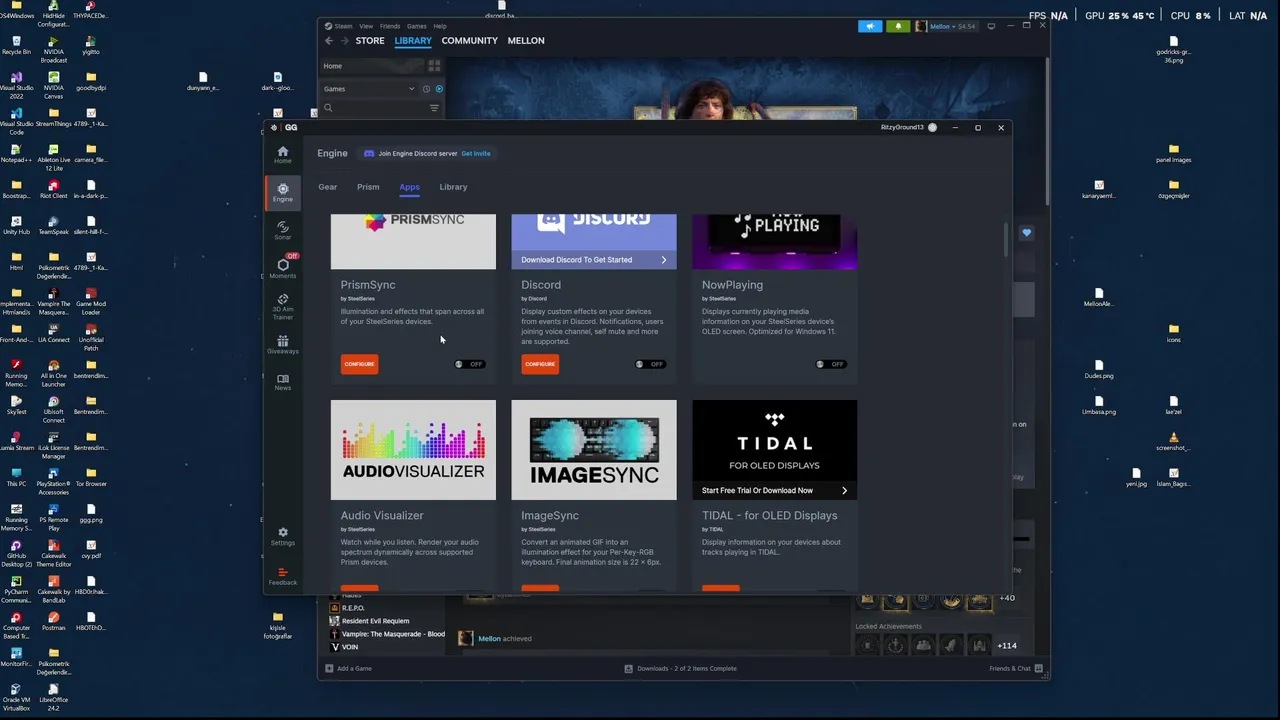Click Get invite Discord link

click(x=476, y=154)
